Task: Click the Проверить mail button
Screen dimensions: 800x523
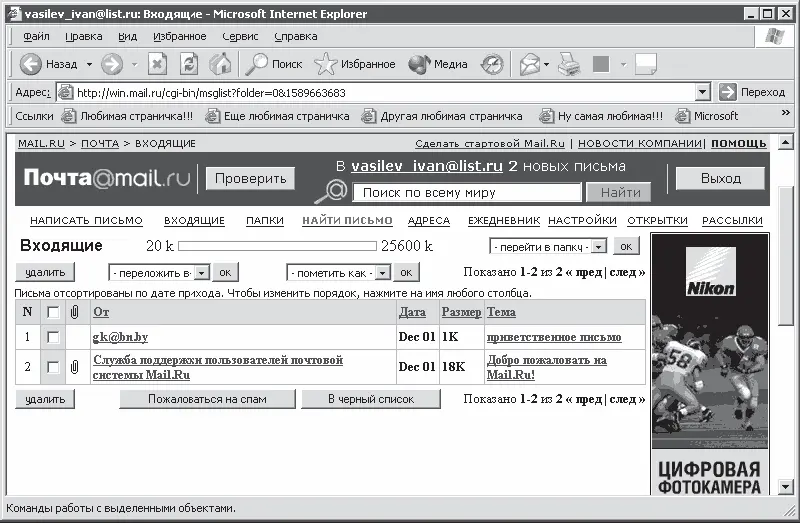Action: [250, 179]
